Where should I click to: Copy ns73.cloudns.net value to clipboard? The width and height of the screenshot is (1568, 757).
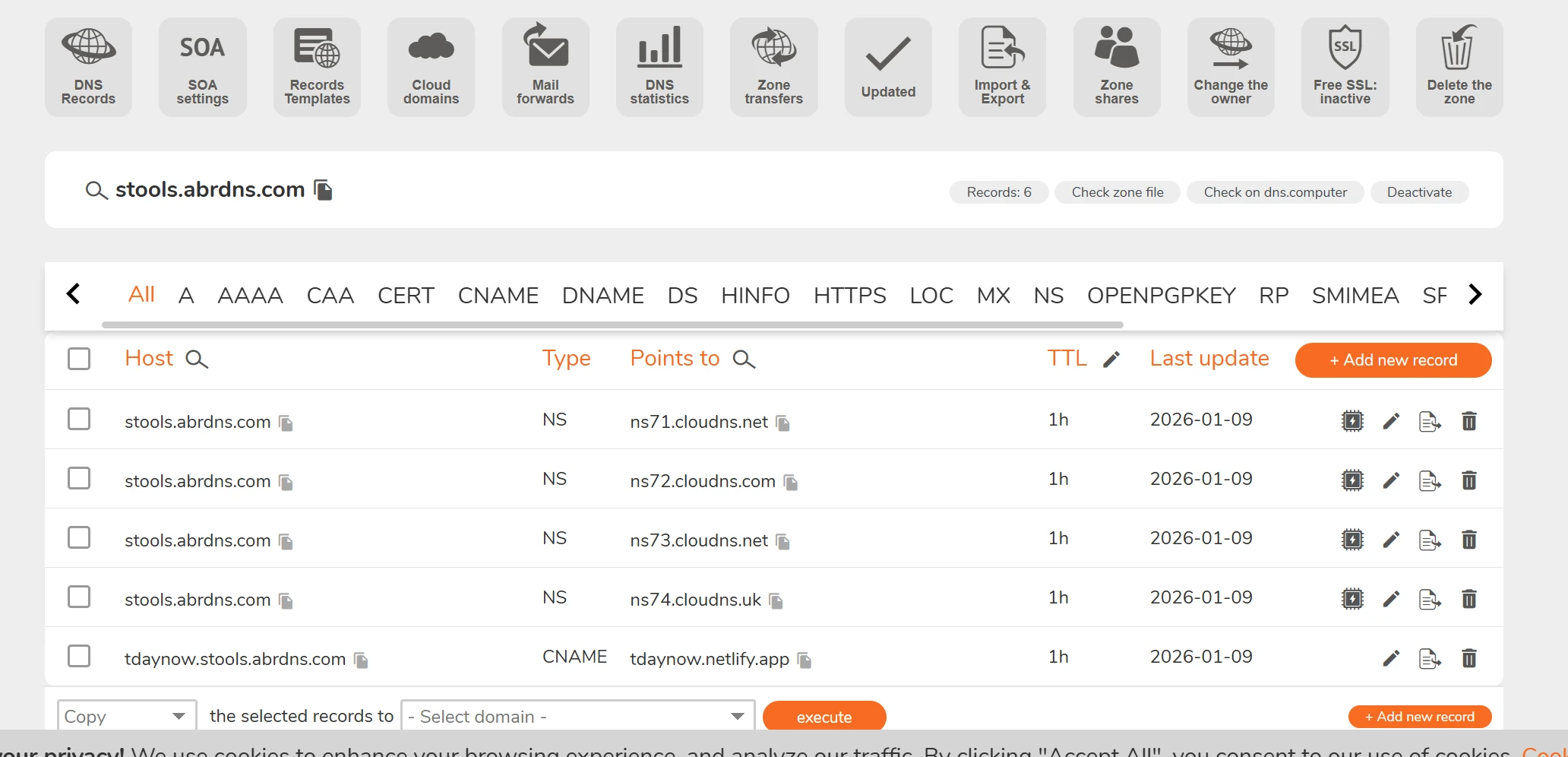pos(782,541)
